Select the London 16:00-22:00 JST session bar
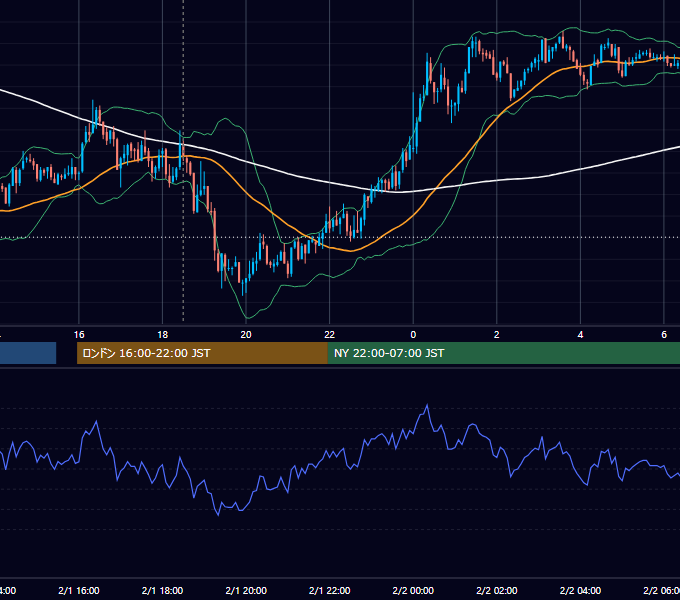680x600 pixels. click(x=202, y=353)
